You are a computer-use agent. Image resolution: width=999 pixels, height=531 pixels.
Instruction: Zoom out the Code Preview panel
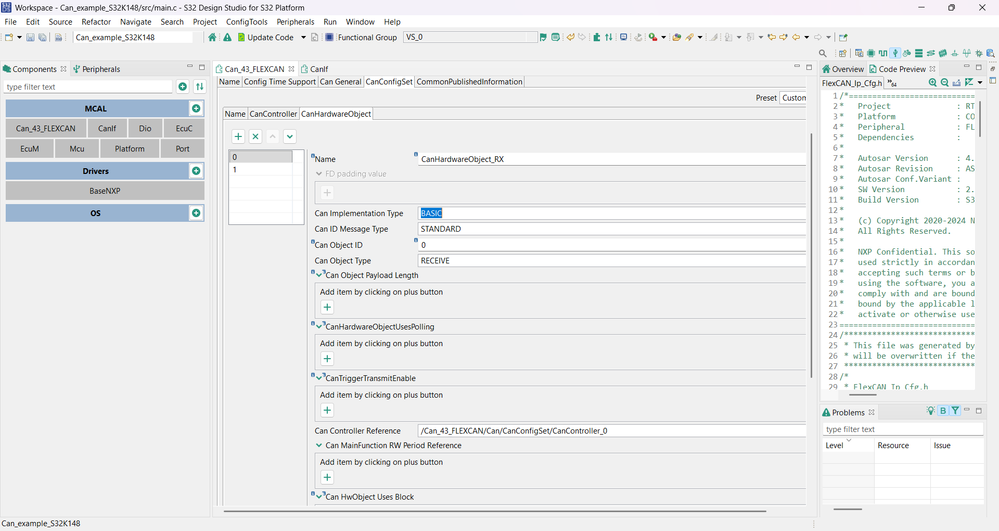(945, 83)
